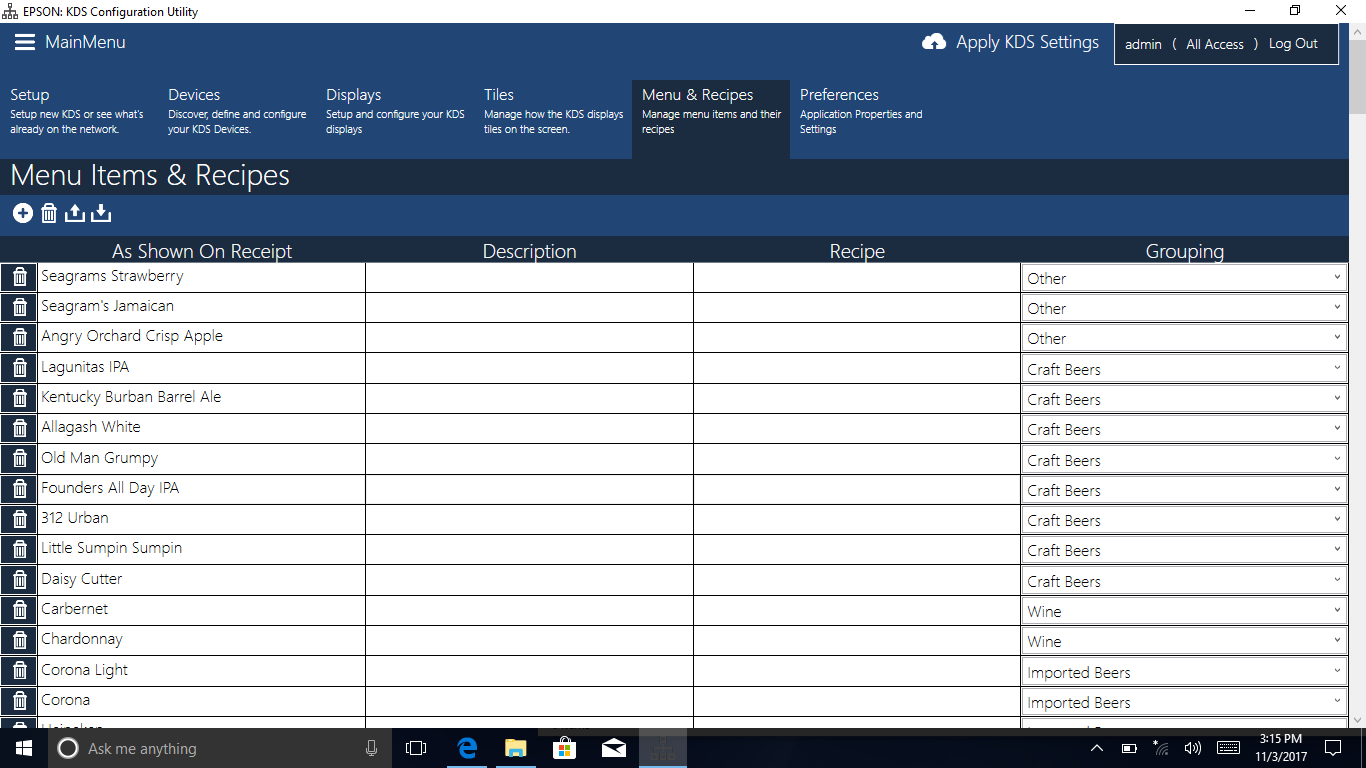Screen dimensions: 1366x768
Task: Click the Description field for Chardonnay
Action: coord(529,640)
